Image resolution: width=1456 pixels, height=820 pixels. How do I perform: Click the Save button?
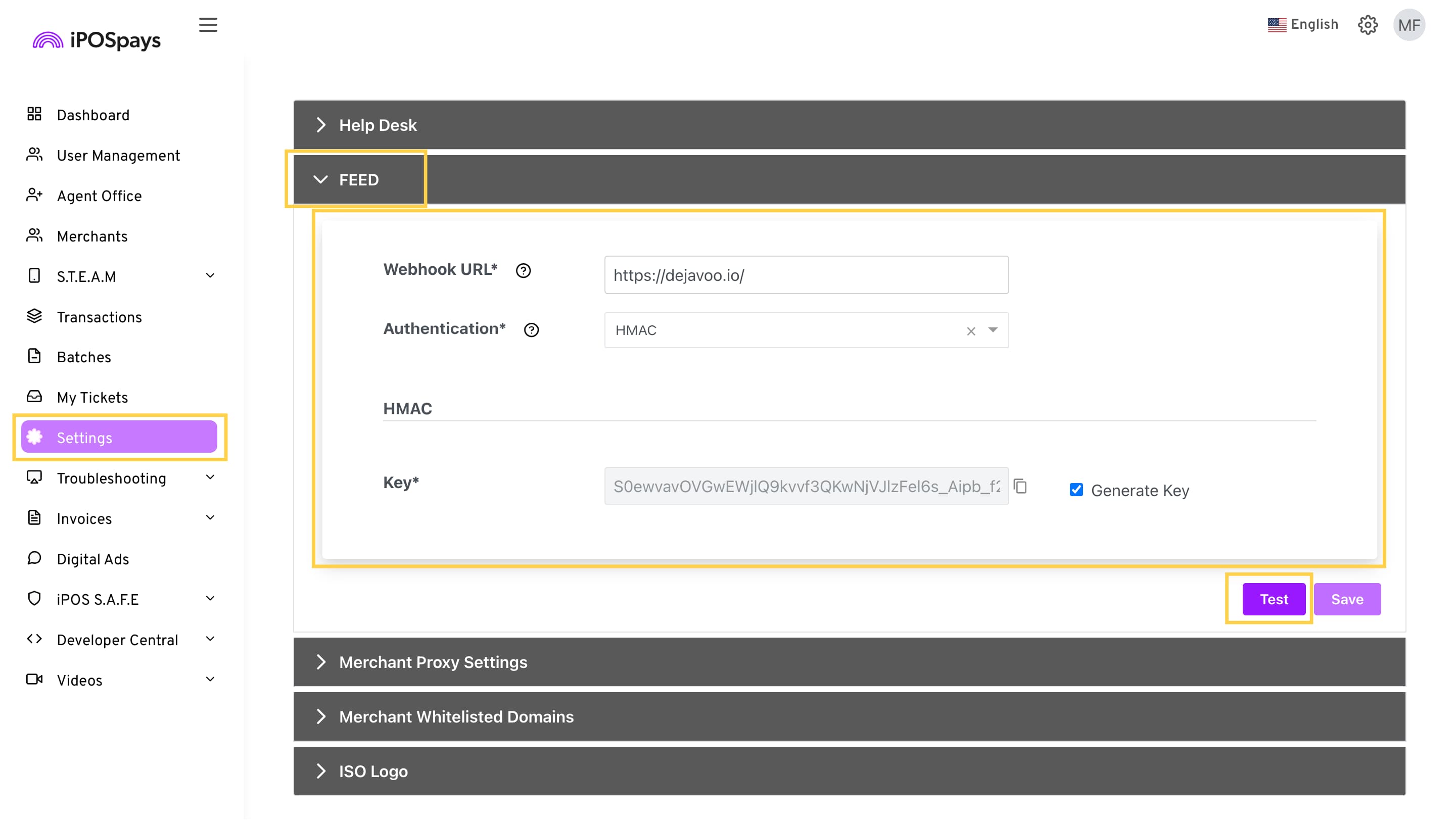tap(1347, 599)
